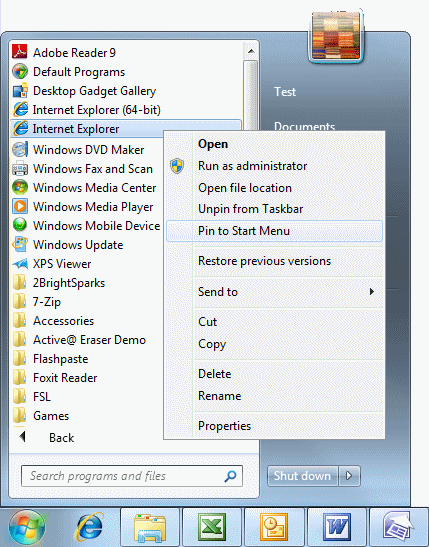Choose Rename in the context menu
The image size is (429, 547).
[274, 396]
